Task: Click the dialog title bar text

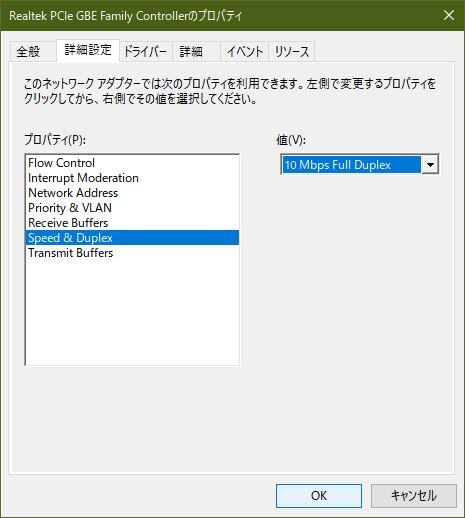Action: [125, 16]
